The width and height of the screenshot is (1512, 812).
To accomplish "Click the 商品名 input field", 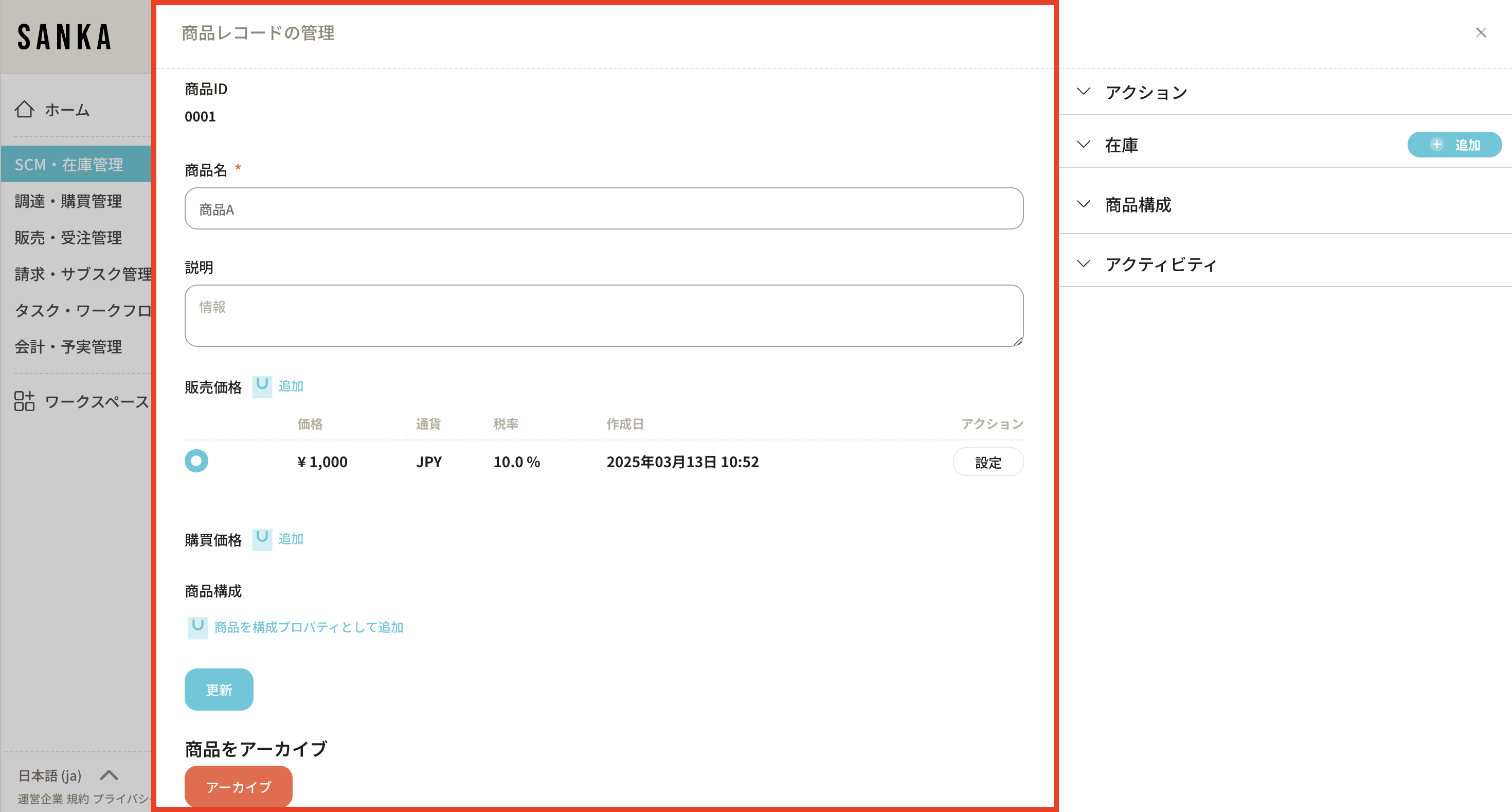I will click(603, 209).
